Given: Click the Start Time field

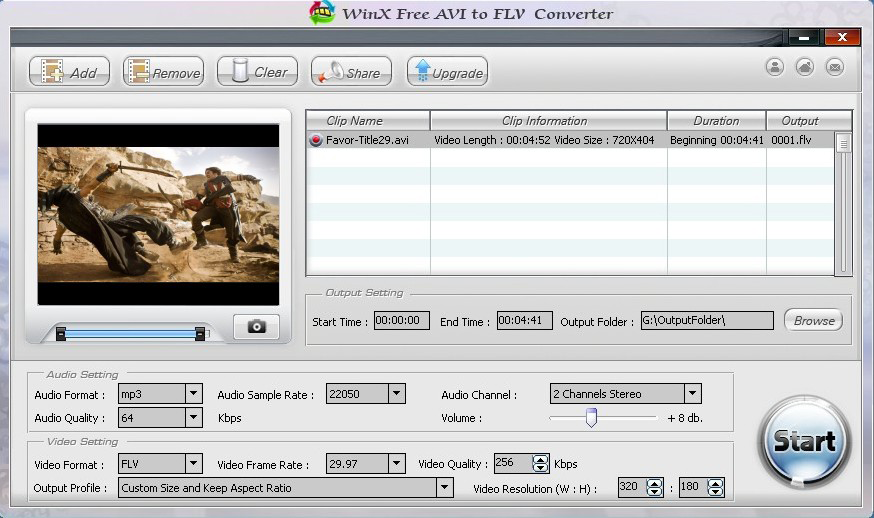Looking at the screenshot, I should click(401, 321).
